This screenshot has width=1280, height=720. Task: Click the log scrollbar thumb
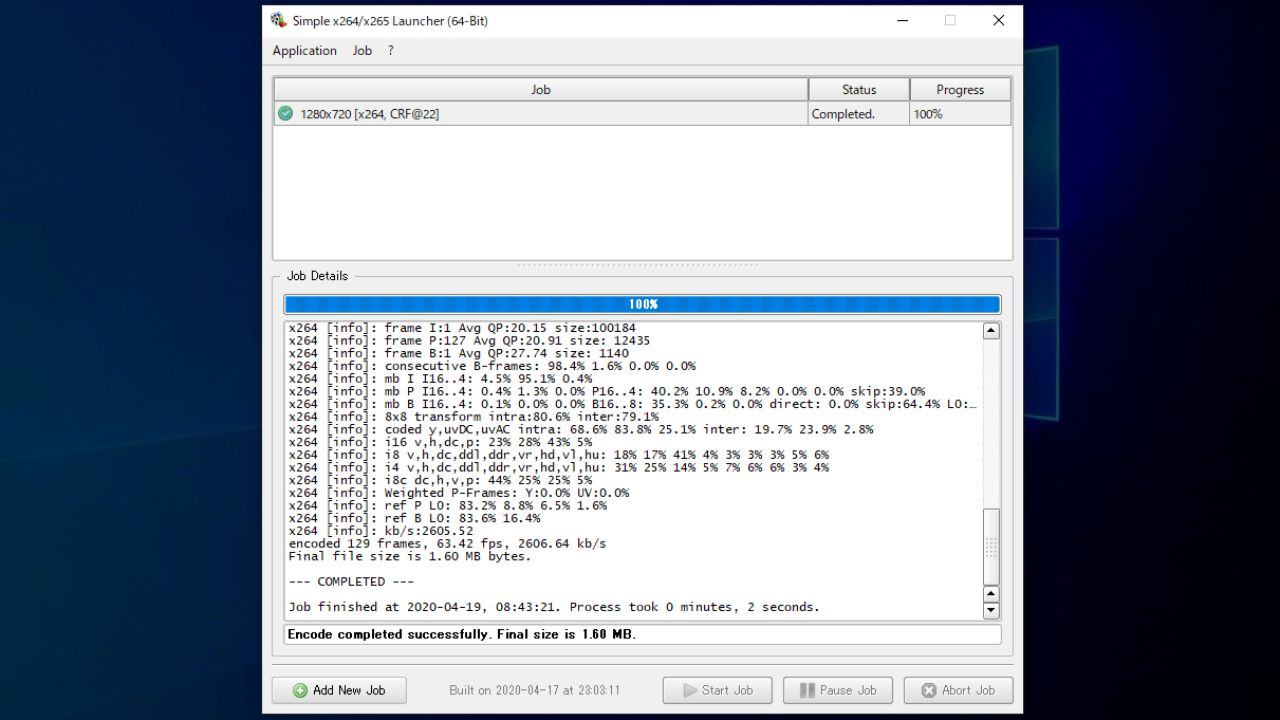point(991,546)
